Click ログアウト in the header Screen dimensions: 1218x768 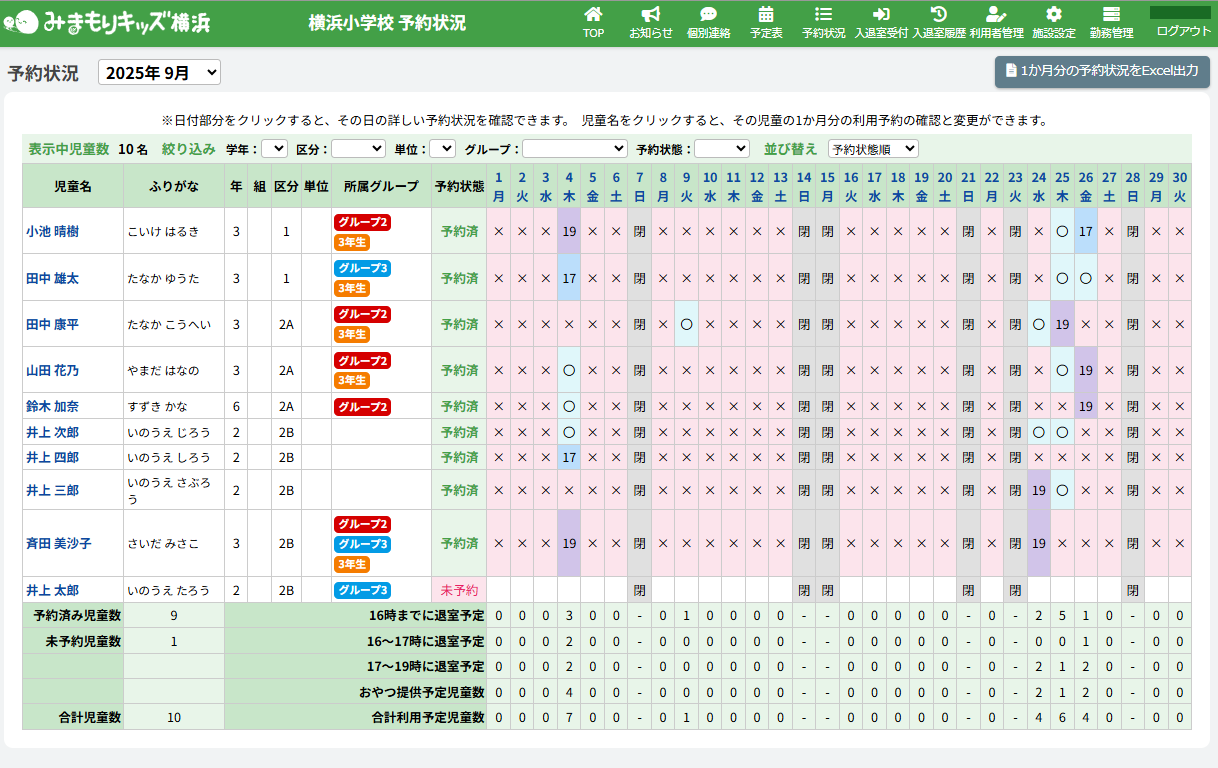pyautogui.click(x=1183, y=30)
